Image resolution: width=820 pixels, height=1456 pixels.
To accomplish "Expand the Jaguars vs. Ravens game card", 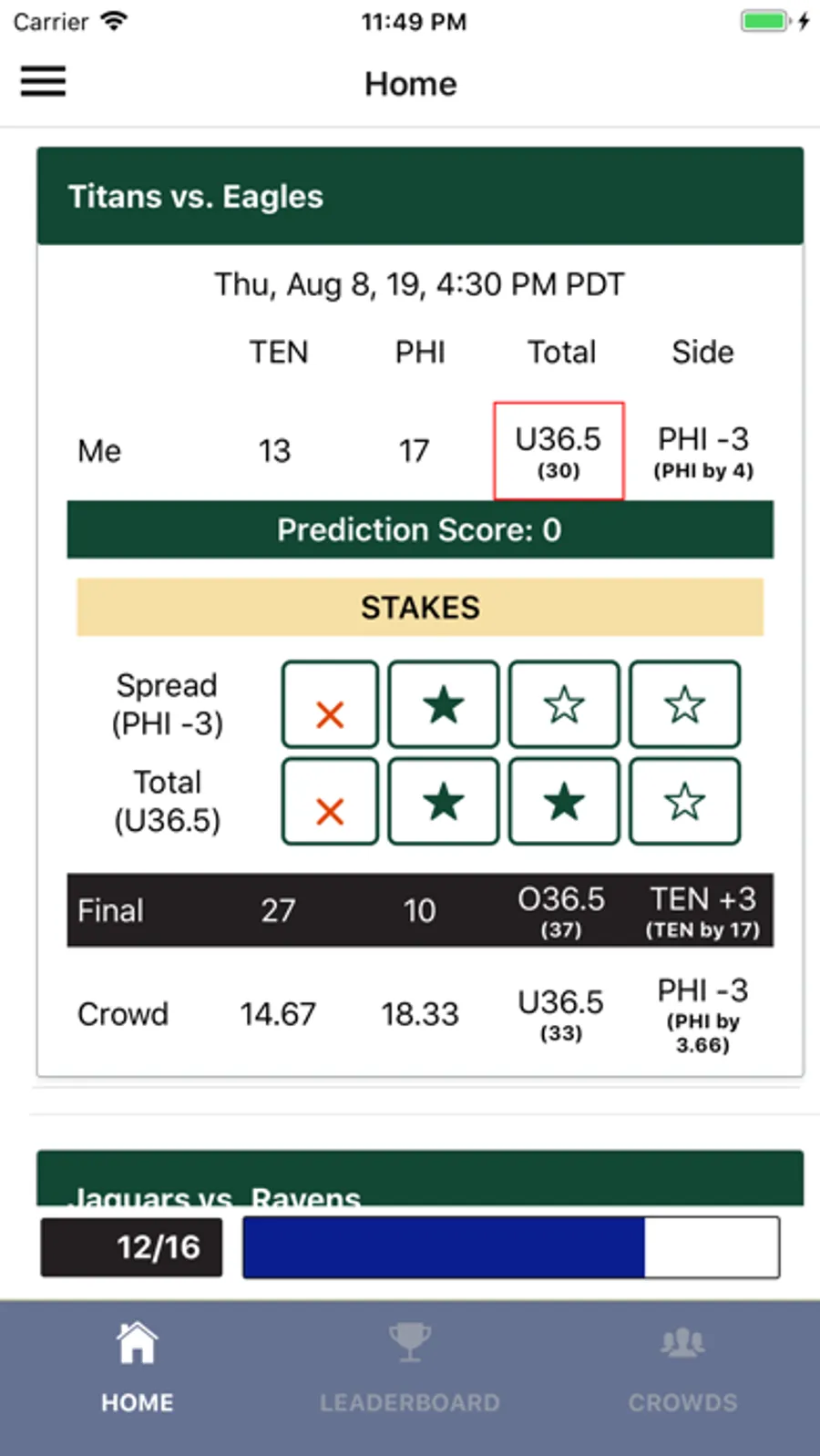I will click(420, 1184).
